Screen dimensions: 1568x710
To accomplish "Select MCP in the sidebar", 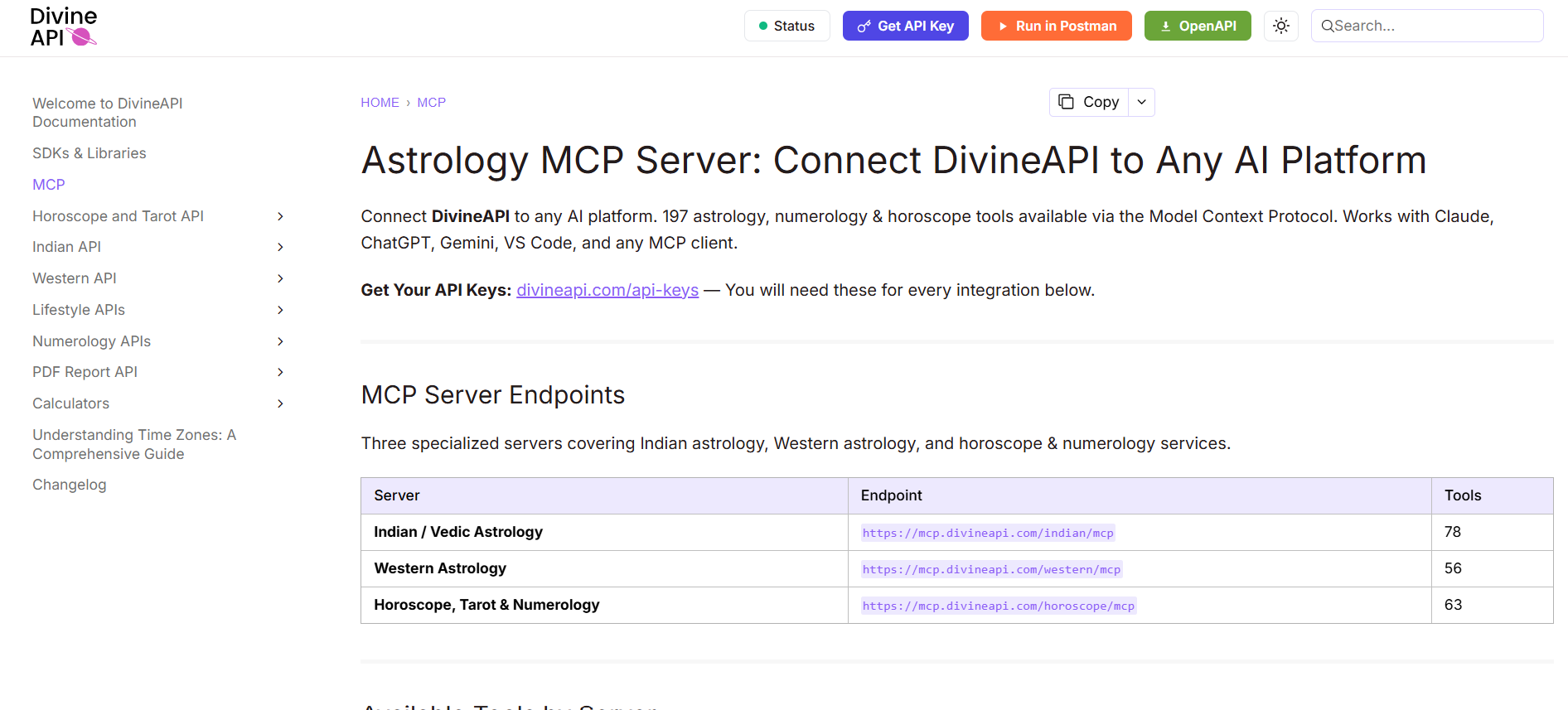I will (x=48, y=185).
